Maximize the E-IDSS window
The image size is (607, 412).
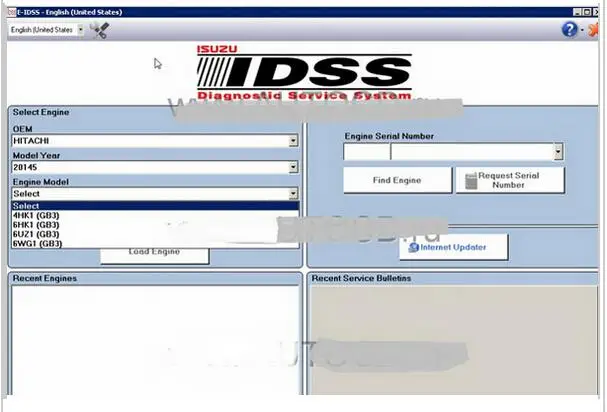(x=586, y=12)
